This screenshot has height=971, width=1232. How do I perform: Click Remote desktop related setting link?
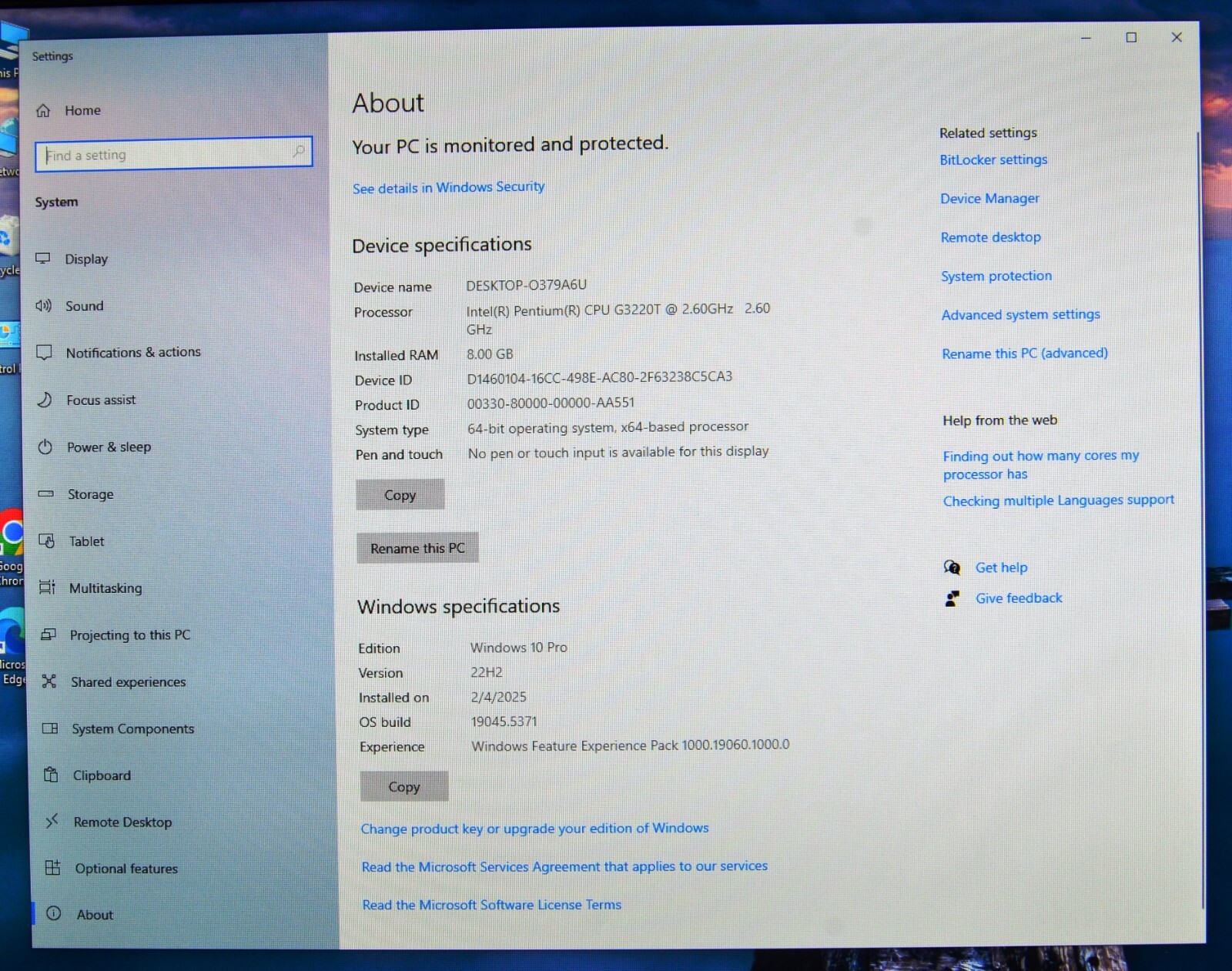[990, 237]
